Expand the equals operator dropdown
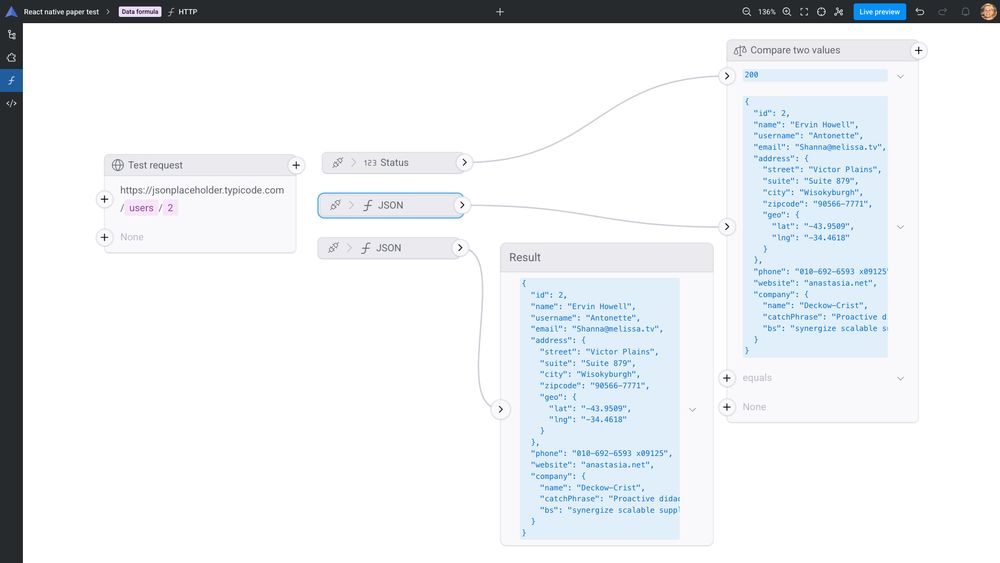 pos(900,378)
